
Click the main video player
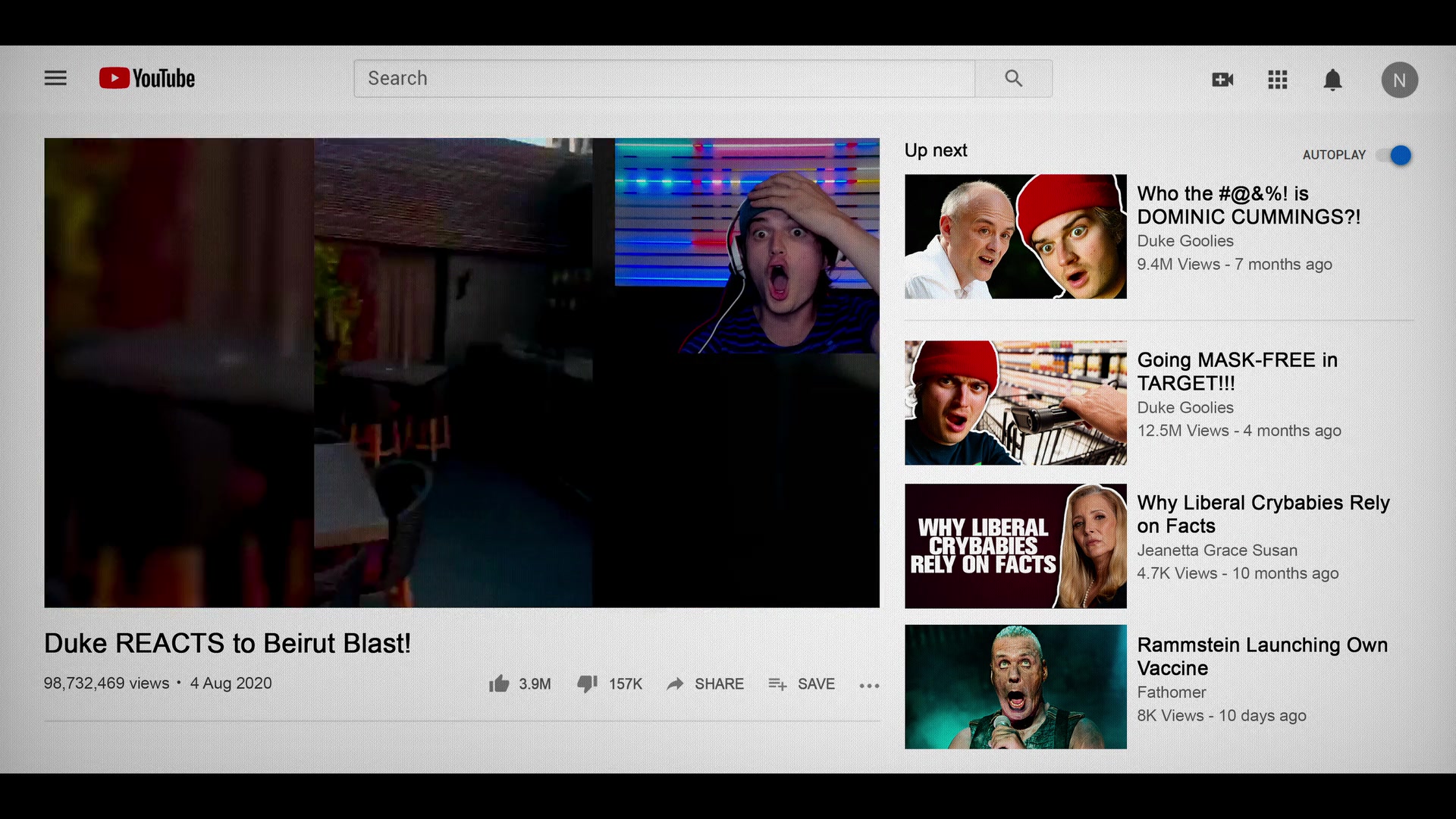tap(462, 372)
